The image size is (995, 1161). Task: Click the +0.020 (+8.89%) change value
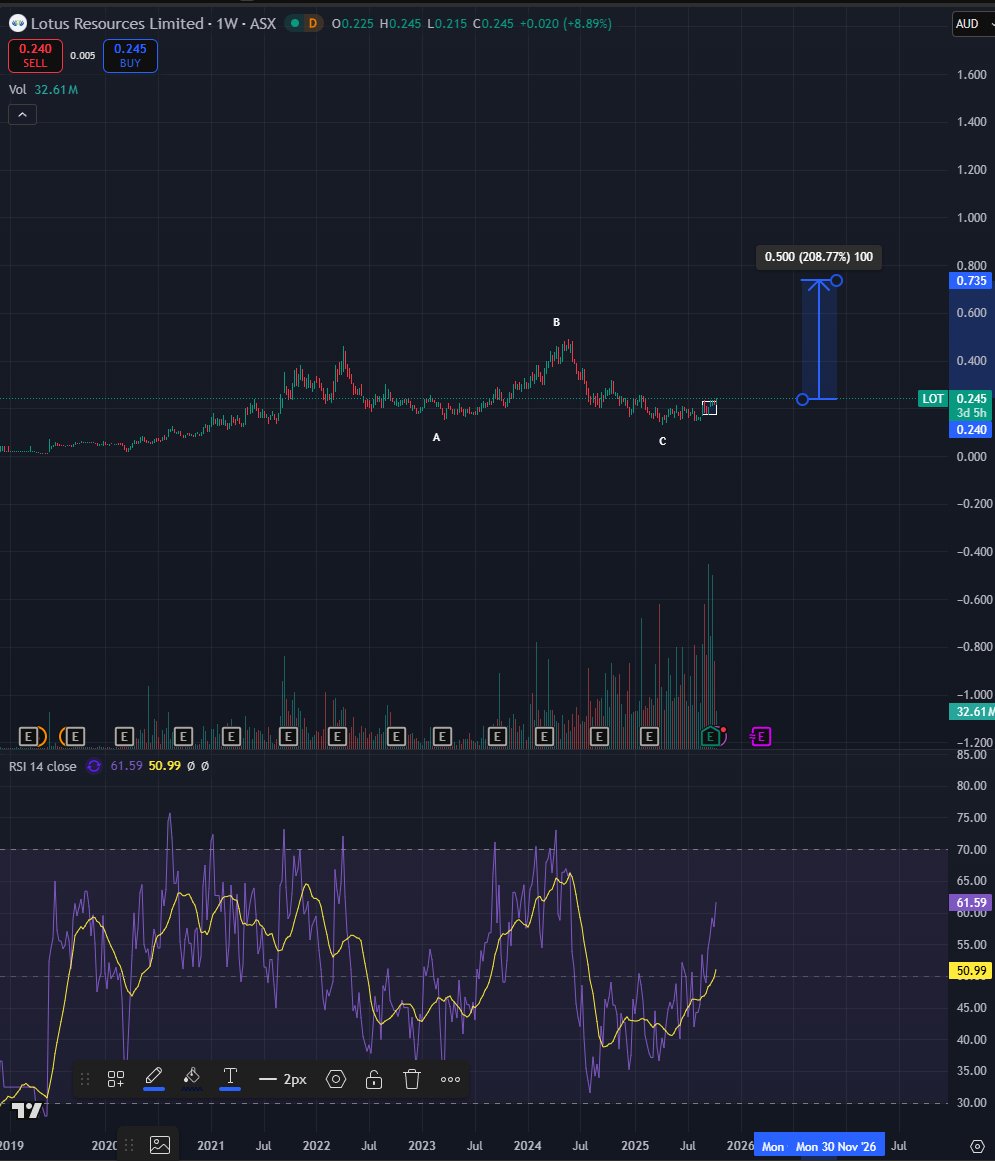[566, 24]
